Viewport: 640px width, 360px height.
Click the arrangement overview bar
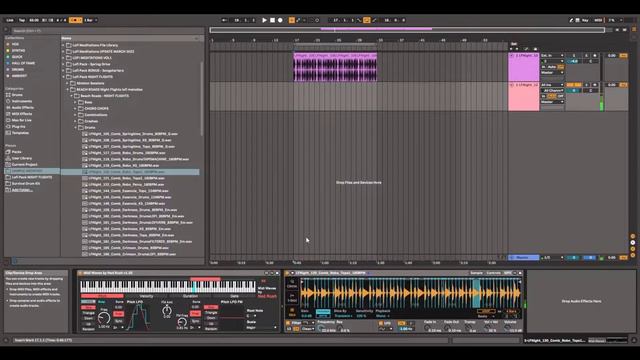(407, 30)
